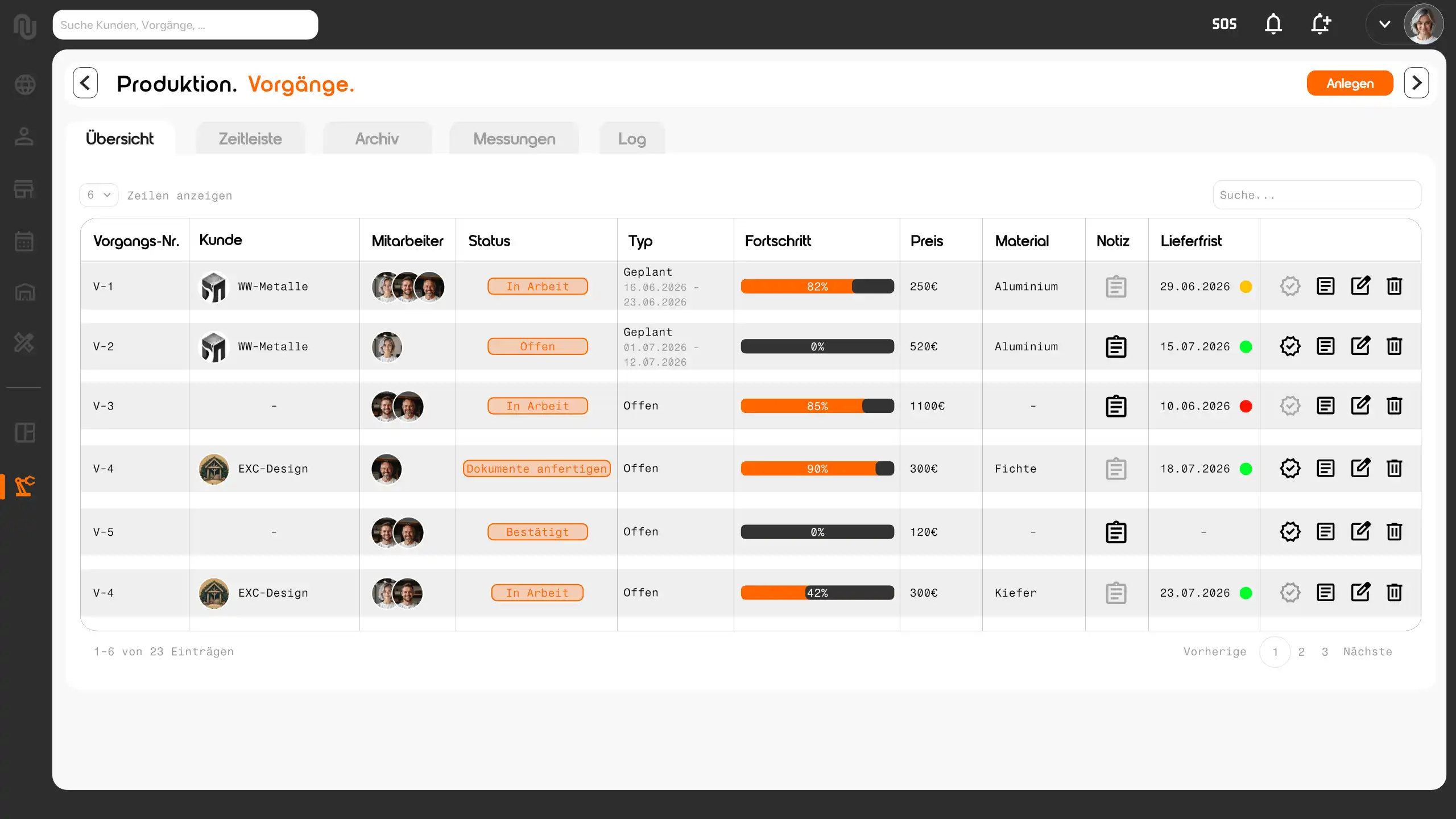Image resolution: width=1456 pixels, height=819 pixels.
Task: Focus the Suche Kunden, Vorgänge search field
Action: [x=185, y=25]
